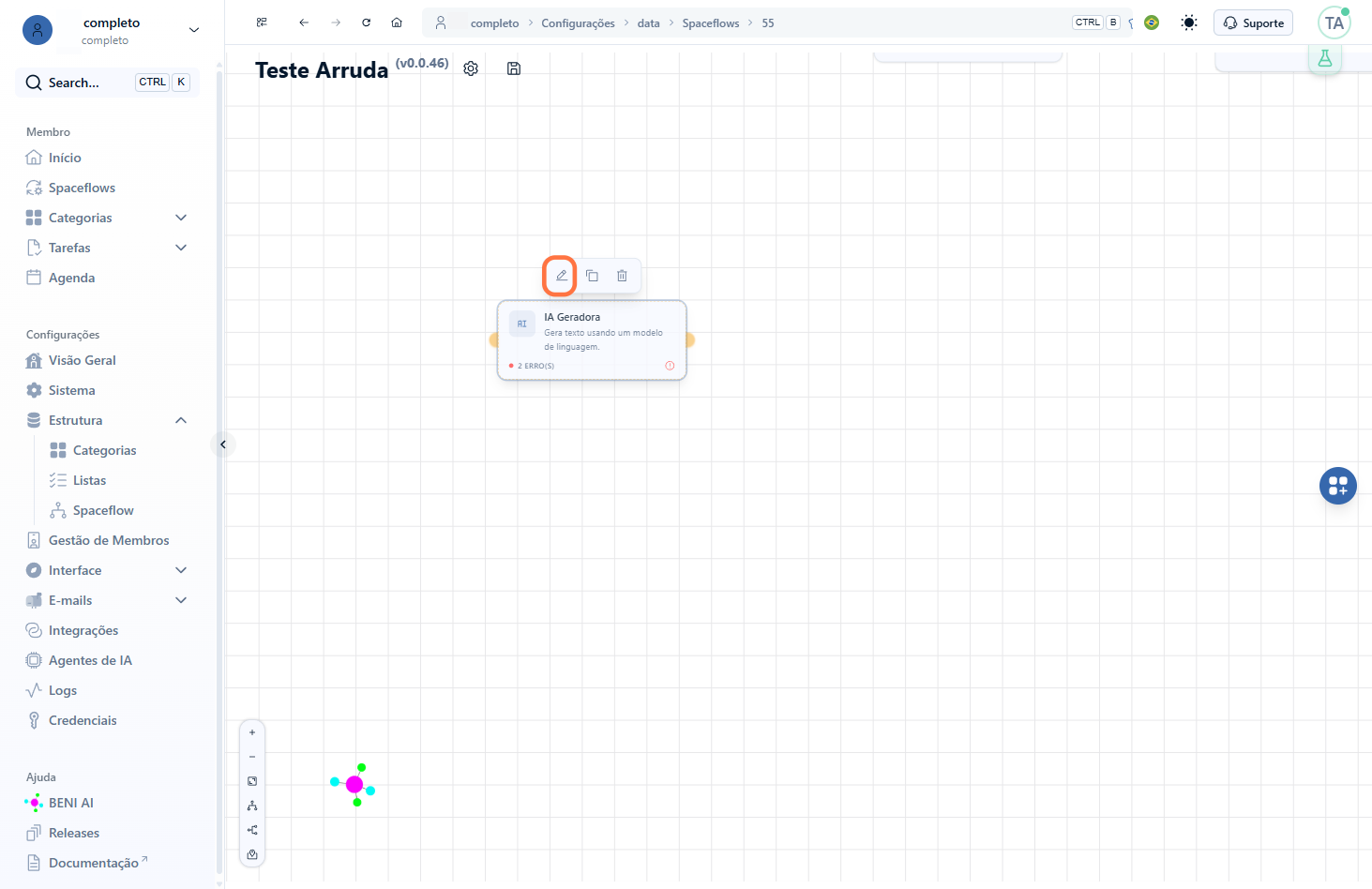This screenshot has height=889, width=1372.
Task: Fit the canvas view to screen
Action: tap(252, 781)
